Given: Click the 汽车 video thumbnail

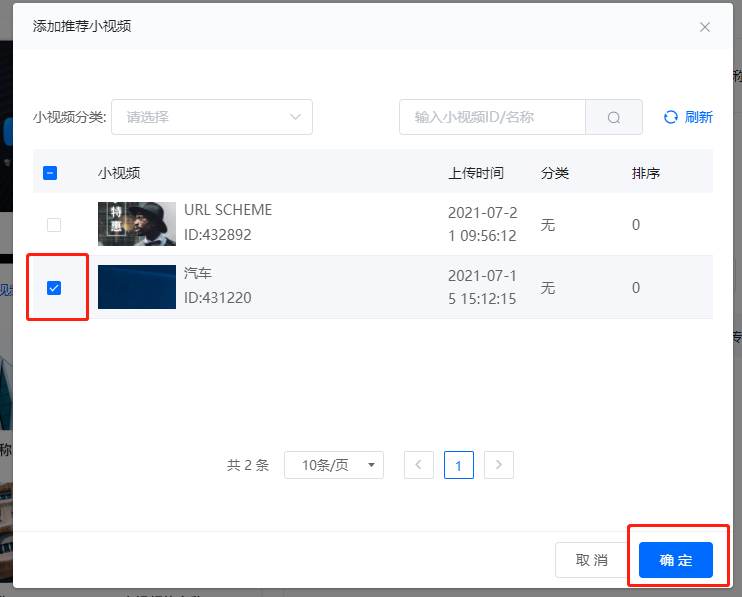Looking at the screenshot, I should (x=137, y=287).
